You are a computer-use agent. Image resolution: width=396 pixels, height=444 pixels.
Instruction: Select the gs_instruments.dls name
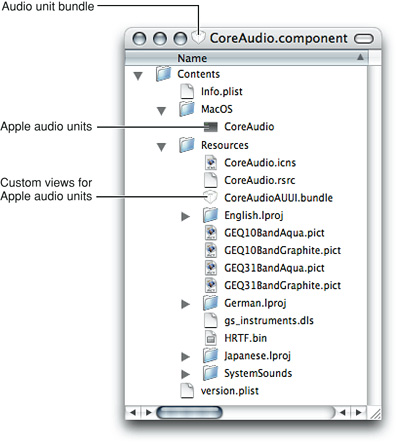(x=269, y=321)
